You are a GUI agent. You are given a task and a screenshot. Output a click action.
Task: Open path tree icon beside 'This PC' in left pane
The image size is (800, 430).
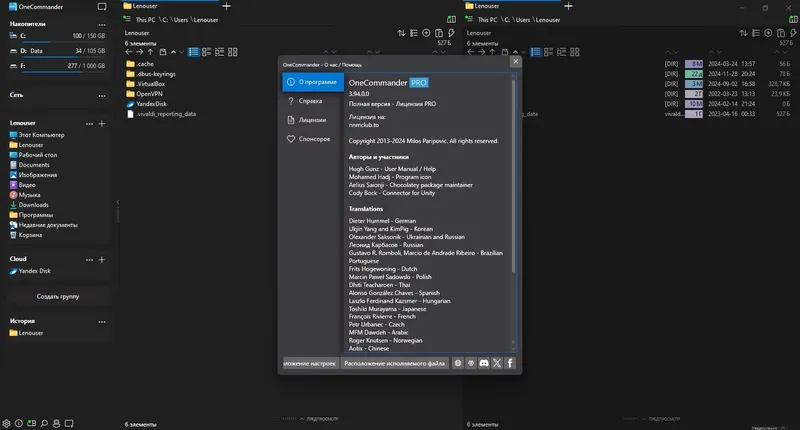[128, 19]
